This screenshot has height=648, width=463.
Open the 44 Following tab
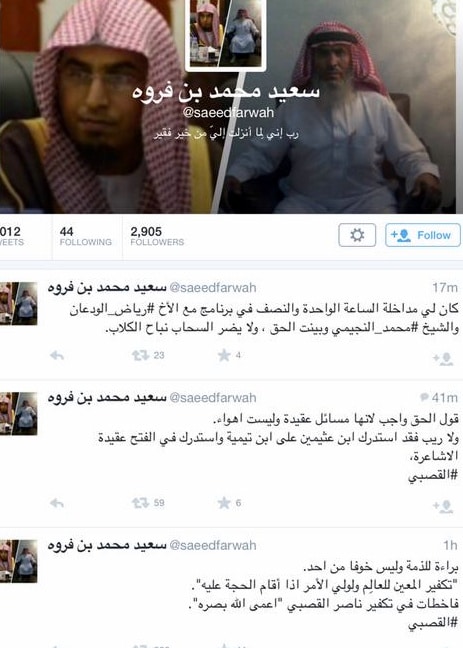[86, 236]
